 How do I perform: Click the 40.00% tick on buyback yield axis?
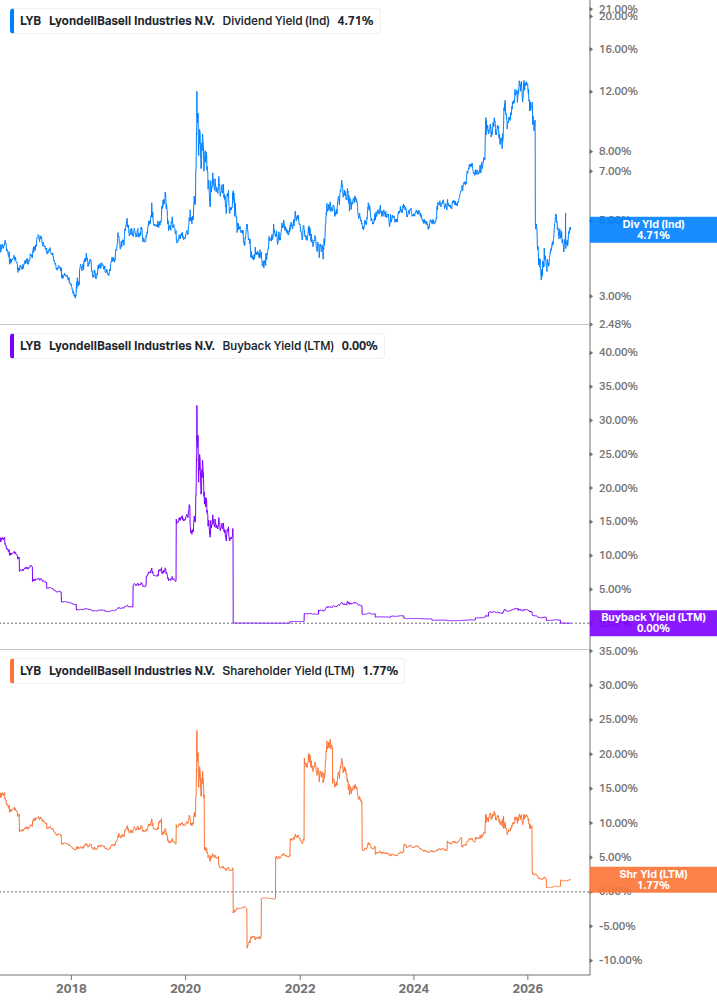pyautogui.click(x=618, y=353)
